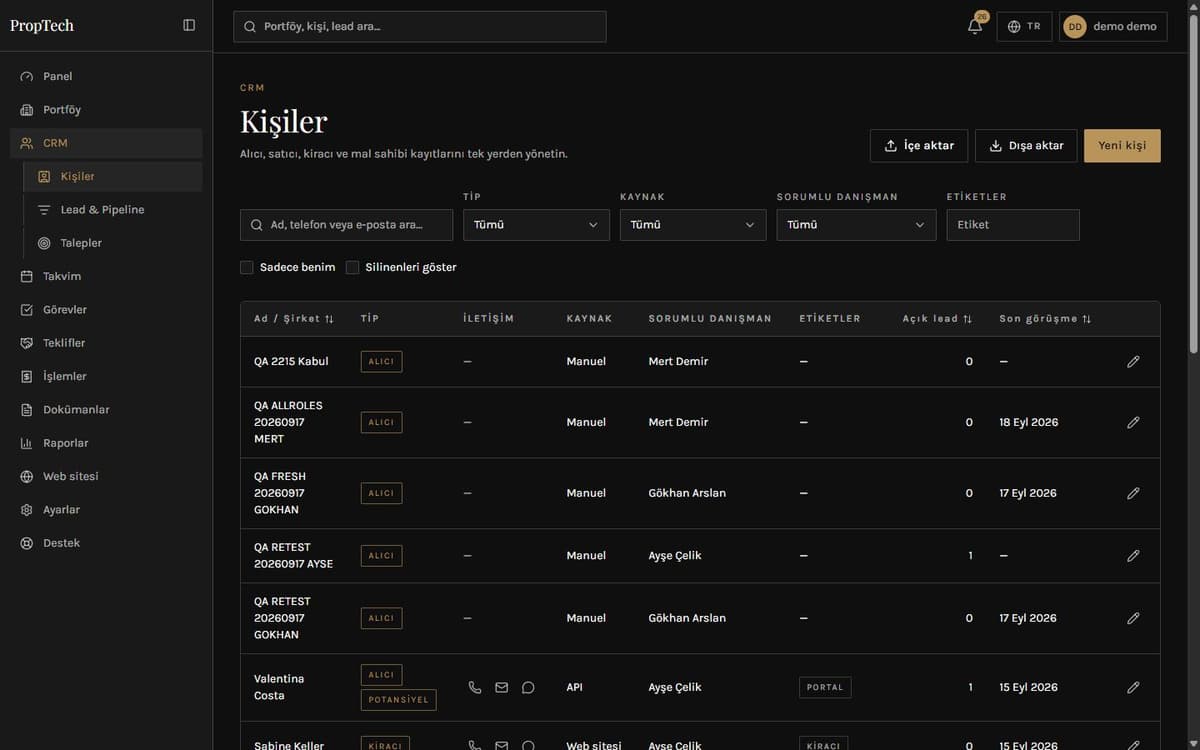
Task: Click the PropTech logo
Action: pos(42,25)
